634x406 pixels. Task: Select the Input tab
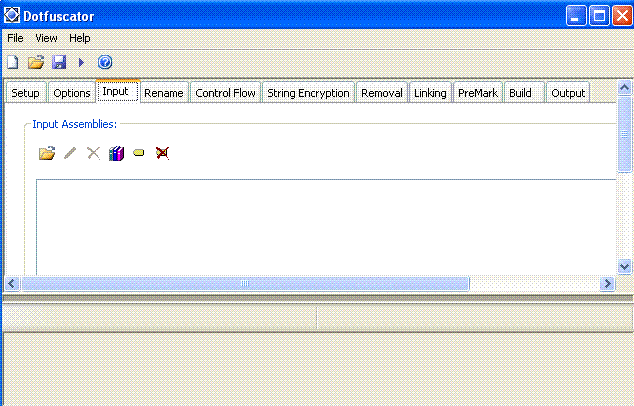point(117,92)
